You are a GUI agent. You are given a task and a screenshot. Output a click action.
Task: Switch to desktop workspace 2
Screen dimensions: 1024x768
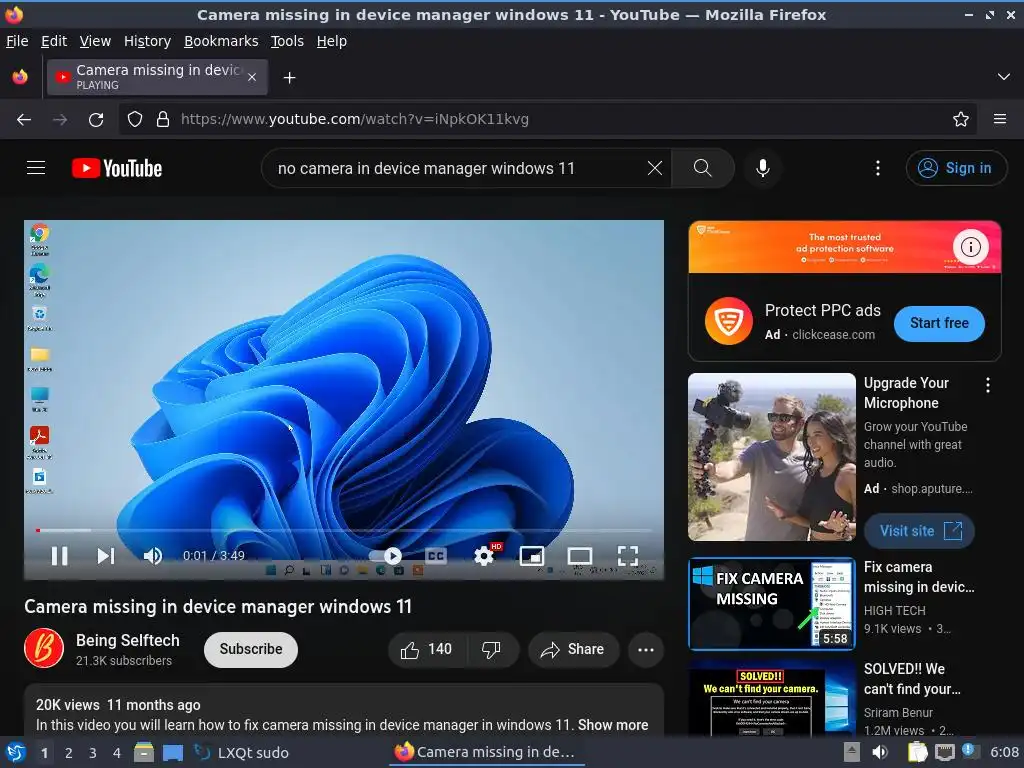(x=68, y=753)
